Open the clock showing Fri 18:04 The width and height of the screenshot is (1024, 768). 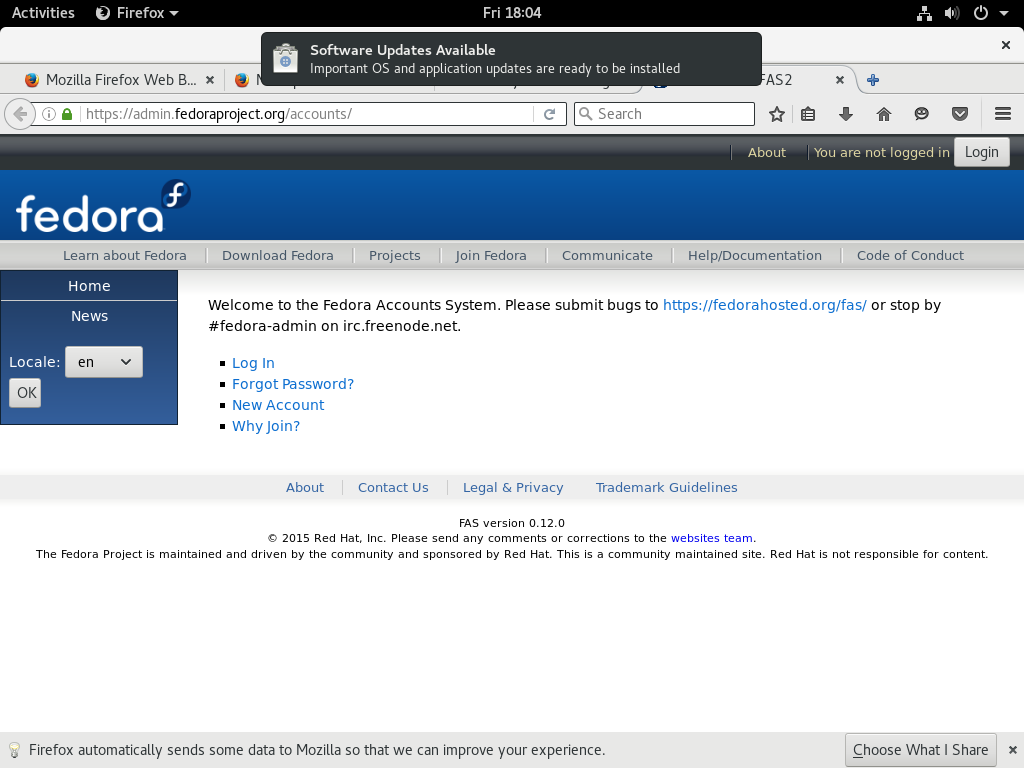point(512,13)
